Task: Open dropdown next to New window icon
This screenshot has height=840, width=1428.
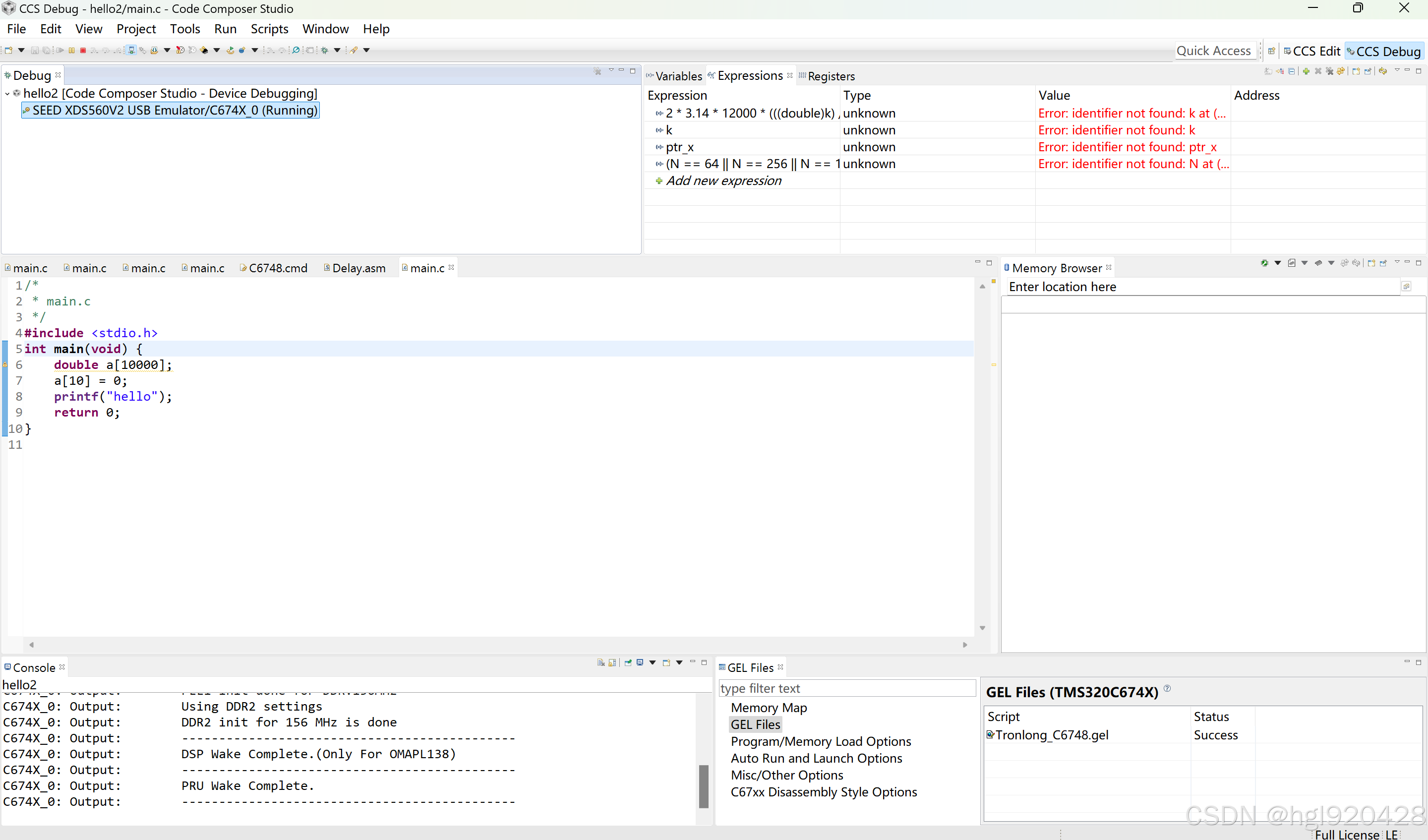Action: click(21, 51)
